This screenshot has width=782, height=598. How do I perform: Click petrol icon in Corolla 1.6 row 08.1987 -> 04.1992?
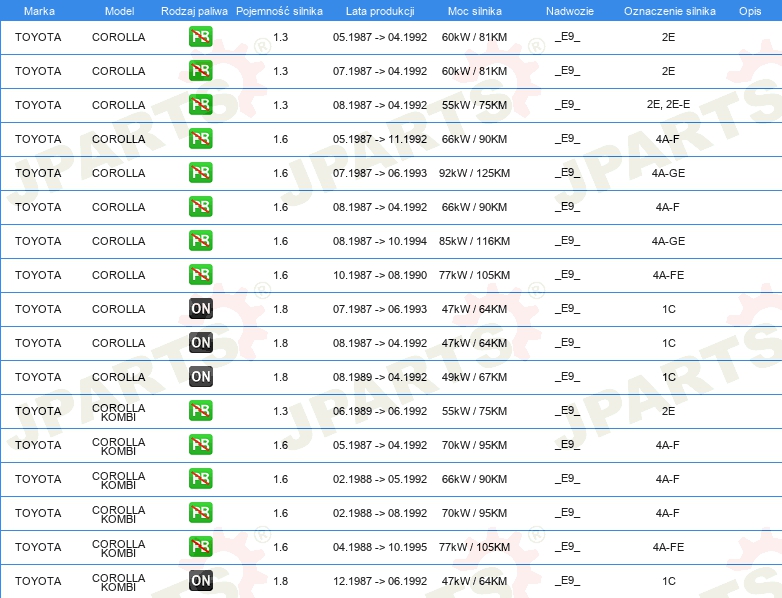click(200, 206)
